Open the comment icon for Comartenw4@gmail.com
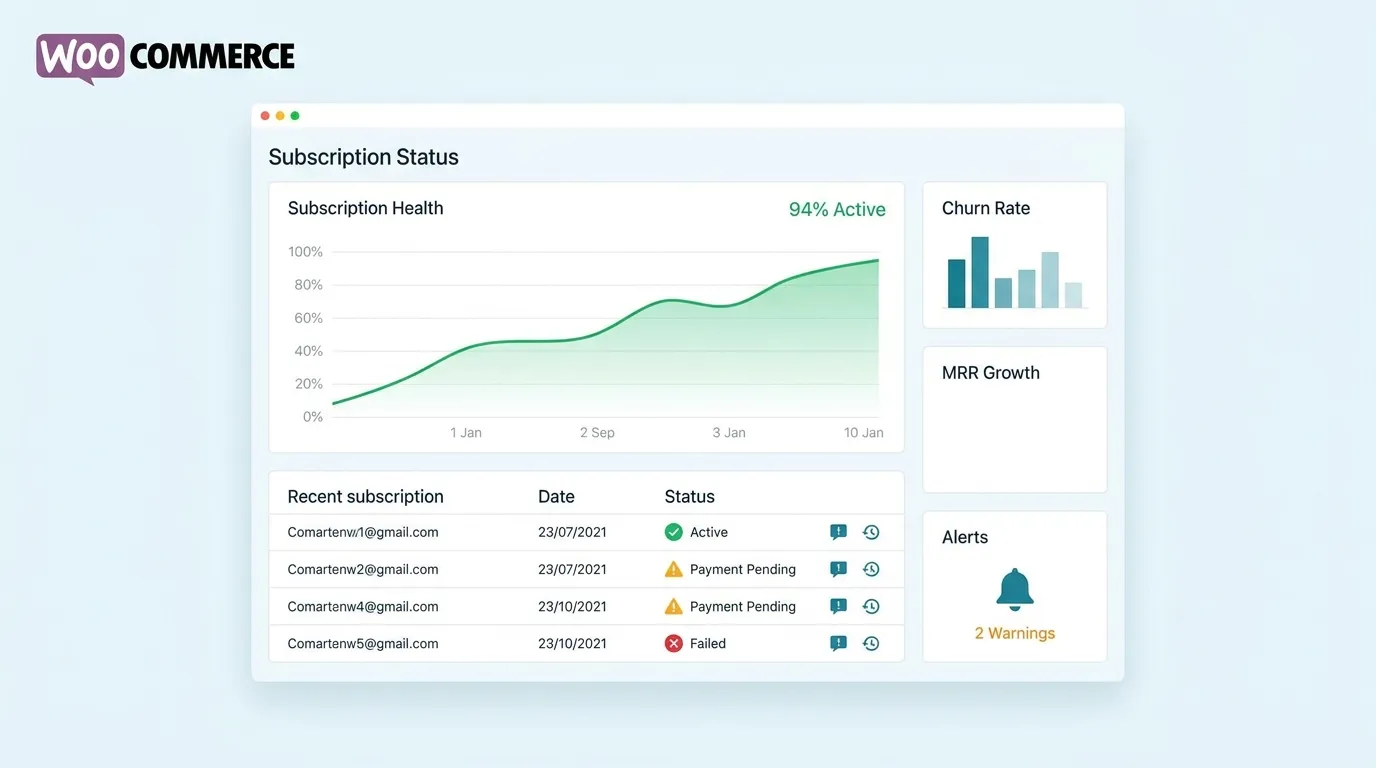Image resolution: width=1376 pixels, height=768 pixels. tap(838, 606)
